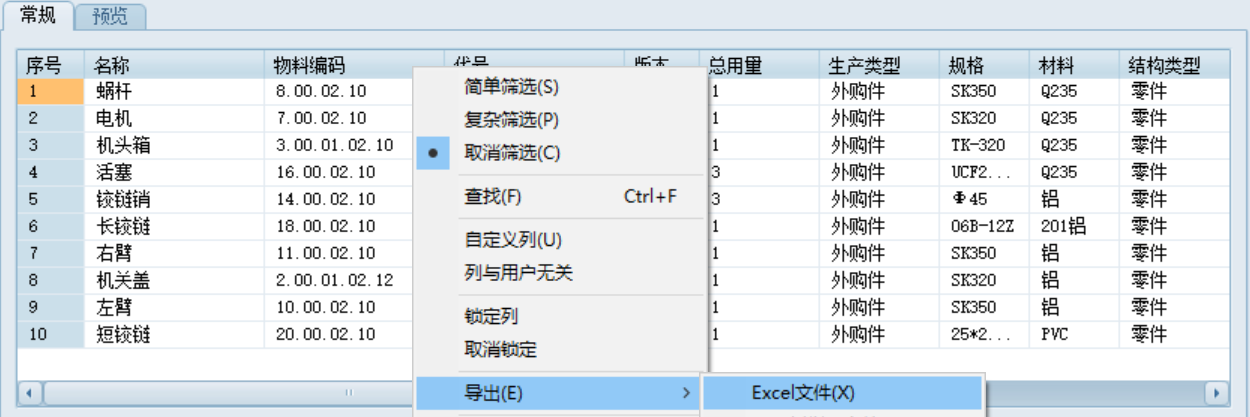Click 查找(F) in the context menu
This screenshot has height=417, width=1250.
tap(493, 196)
